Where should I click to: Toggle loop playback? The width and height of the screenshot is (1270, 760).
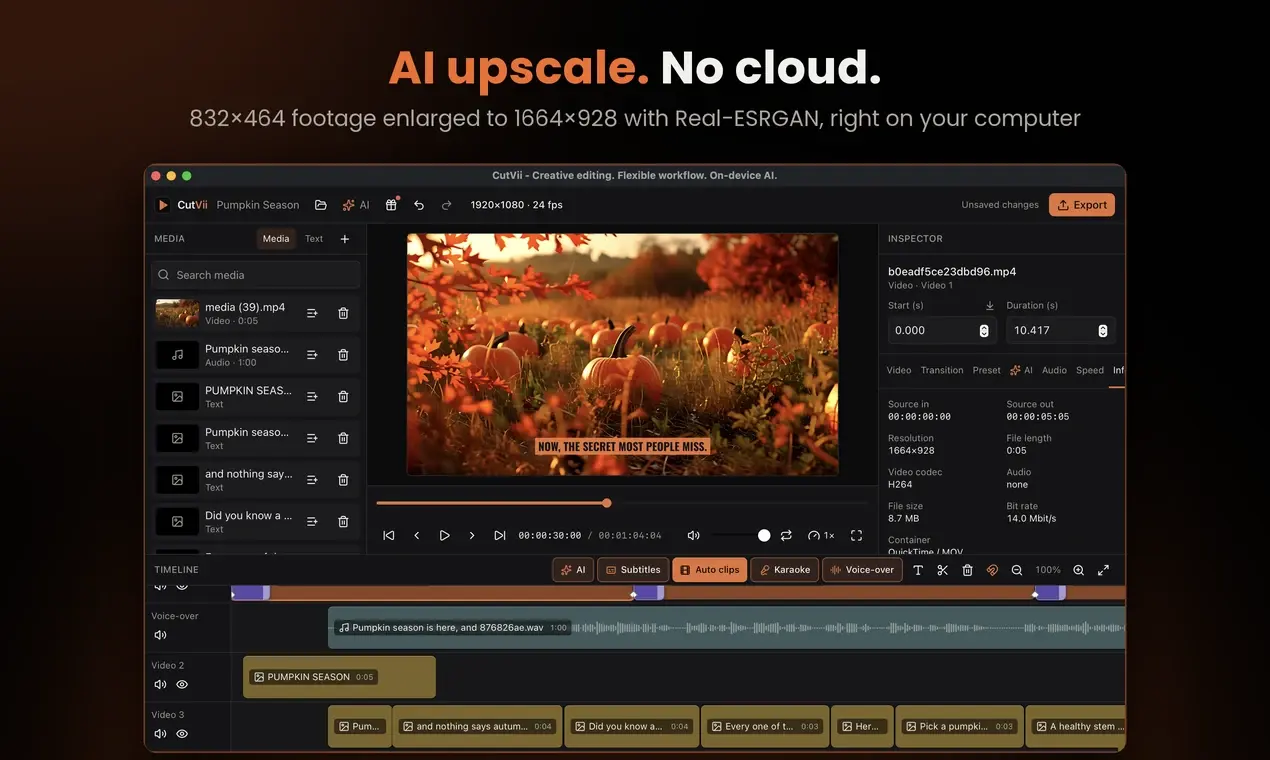click(787, 536)
